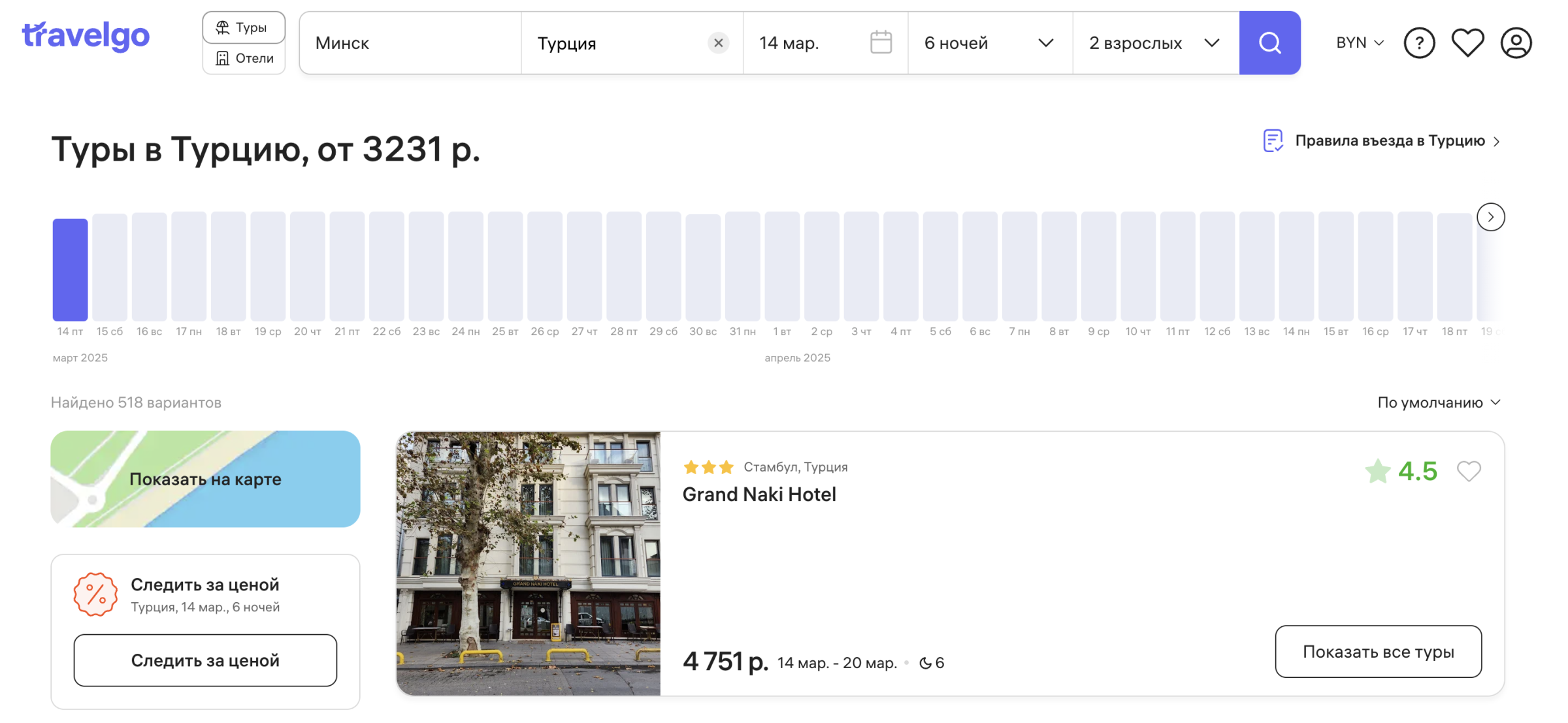
Task: Select the 15 сб date bar
Action: (110, 268)
